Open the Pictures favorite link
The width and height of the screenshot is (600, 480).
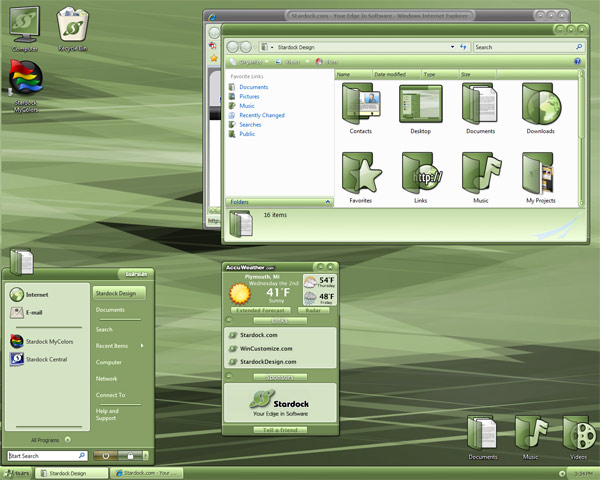coord(244,96)
